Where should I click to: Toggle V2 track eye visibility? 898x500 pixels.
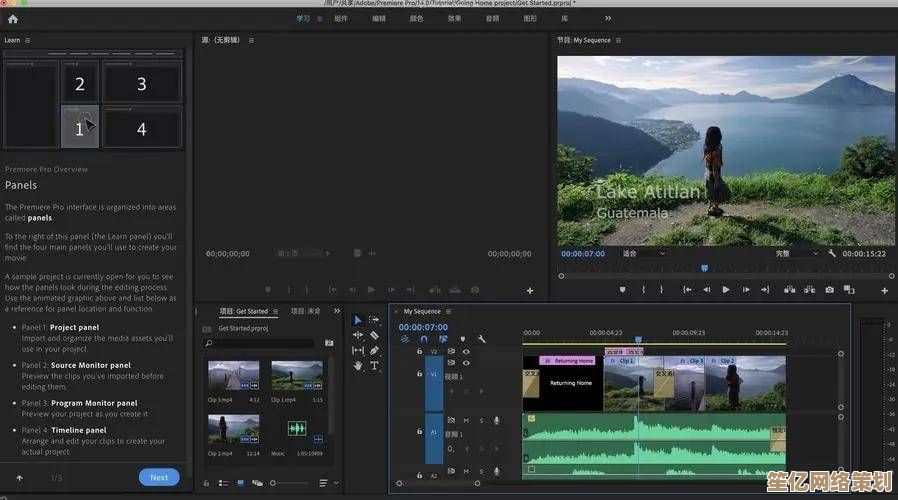[466, 351]
